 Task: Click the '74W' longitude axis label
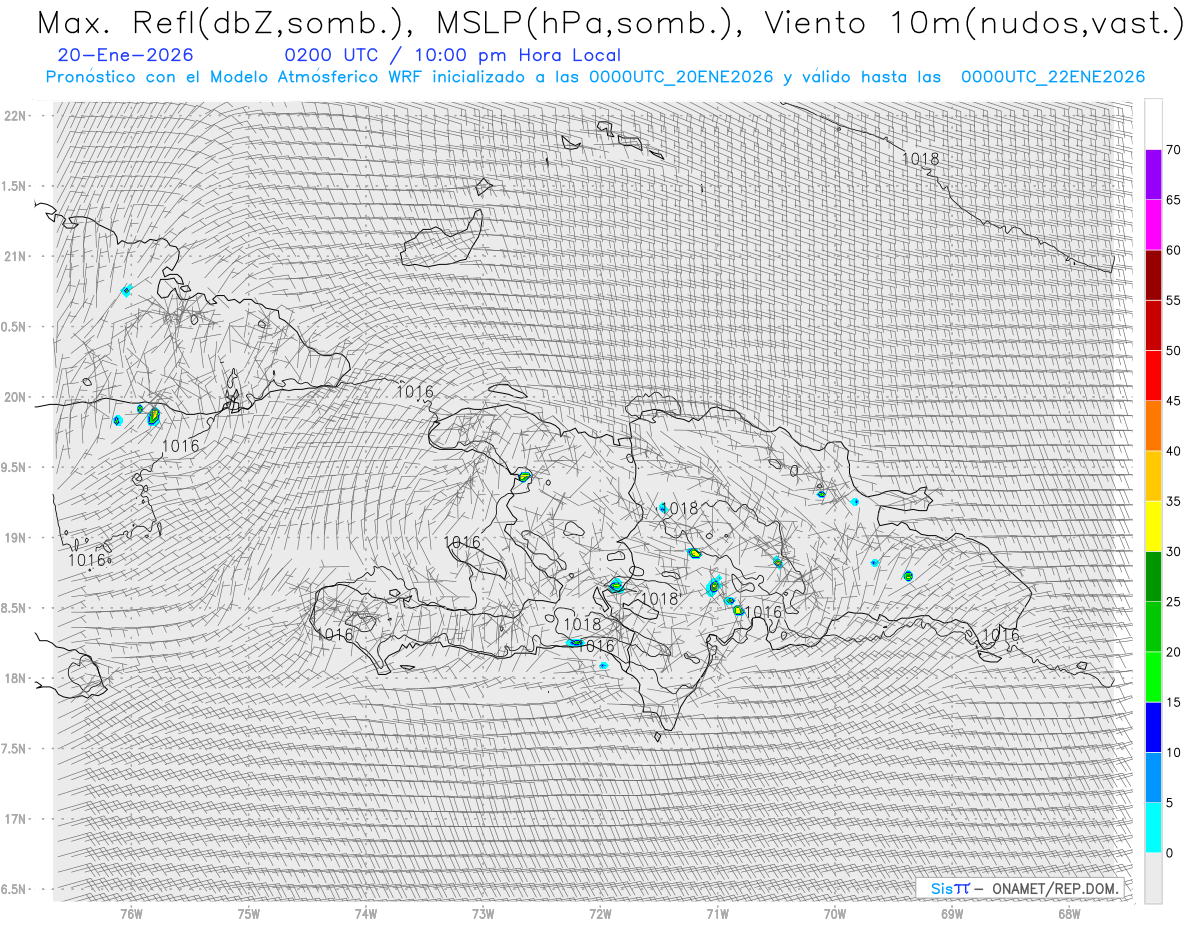coord(366,914)
